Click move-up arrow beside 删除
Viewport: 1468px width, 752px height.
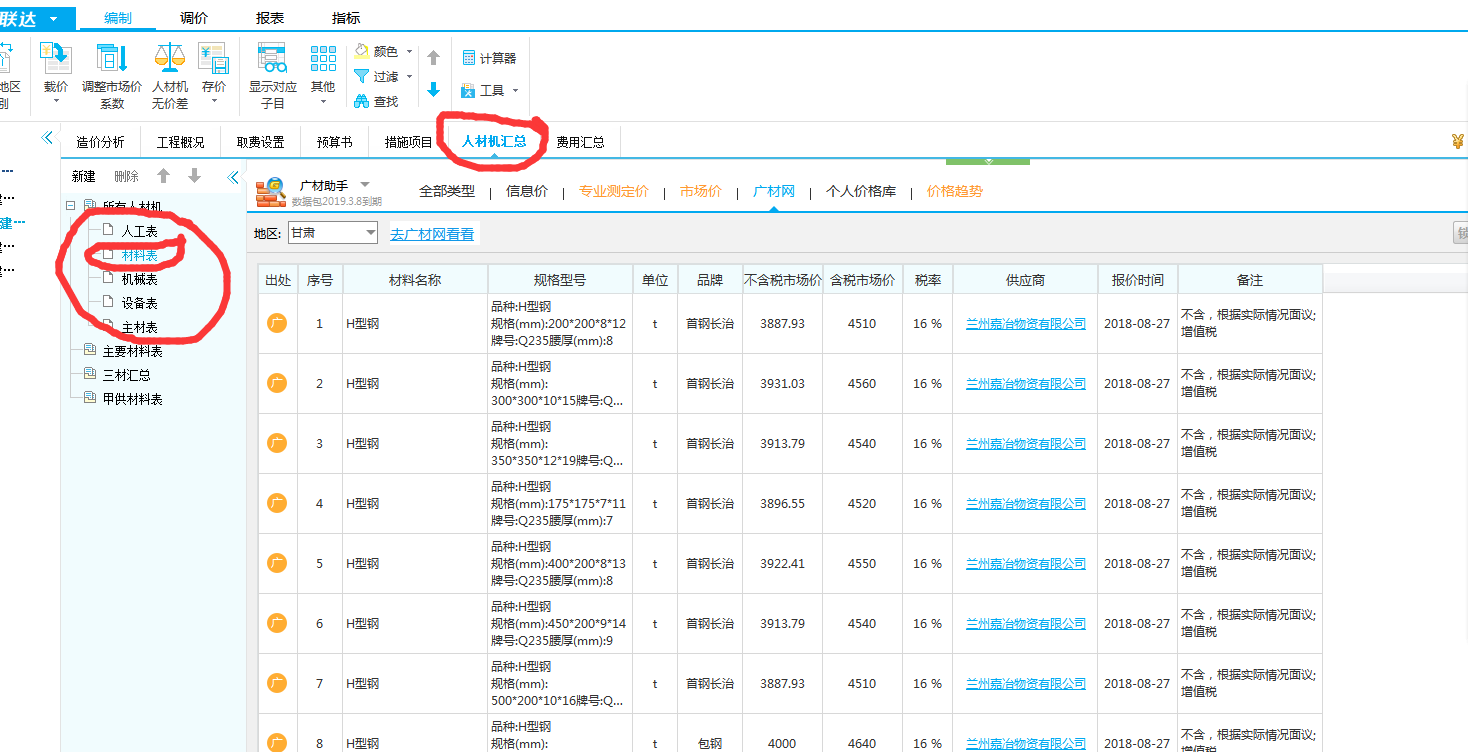coord(163,176)
